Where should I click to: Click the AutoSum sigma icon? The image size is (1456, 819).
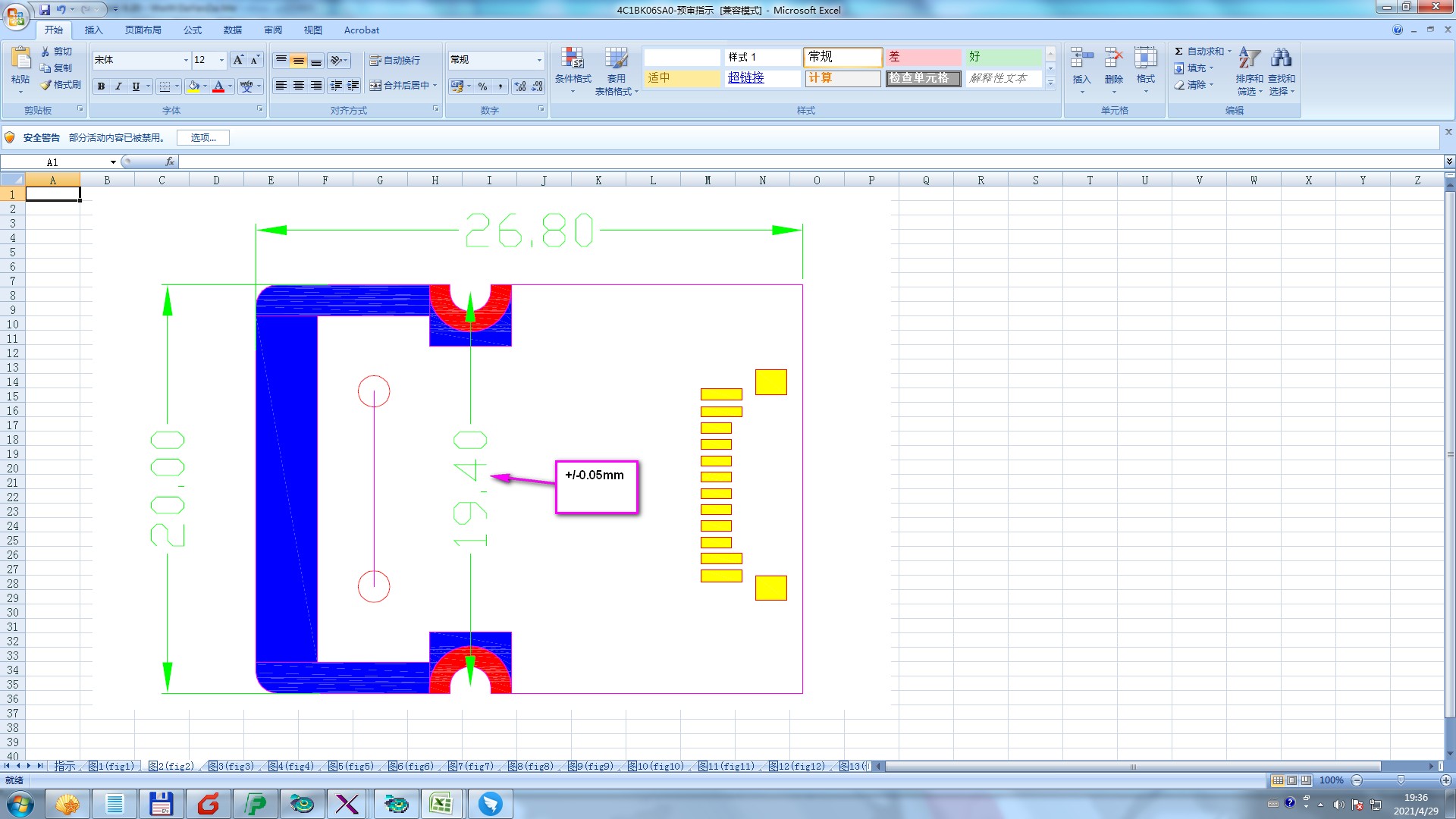tap(1178, 52)
